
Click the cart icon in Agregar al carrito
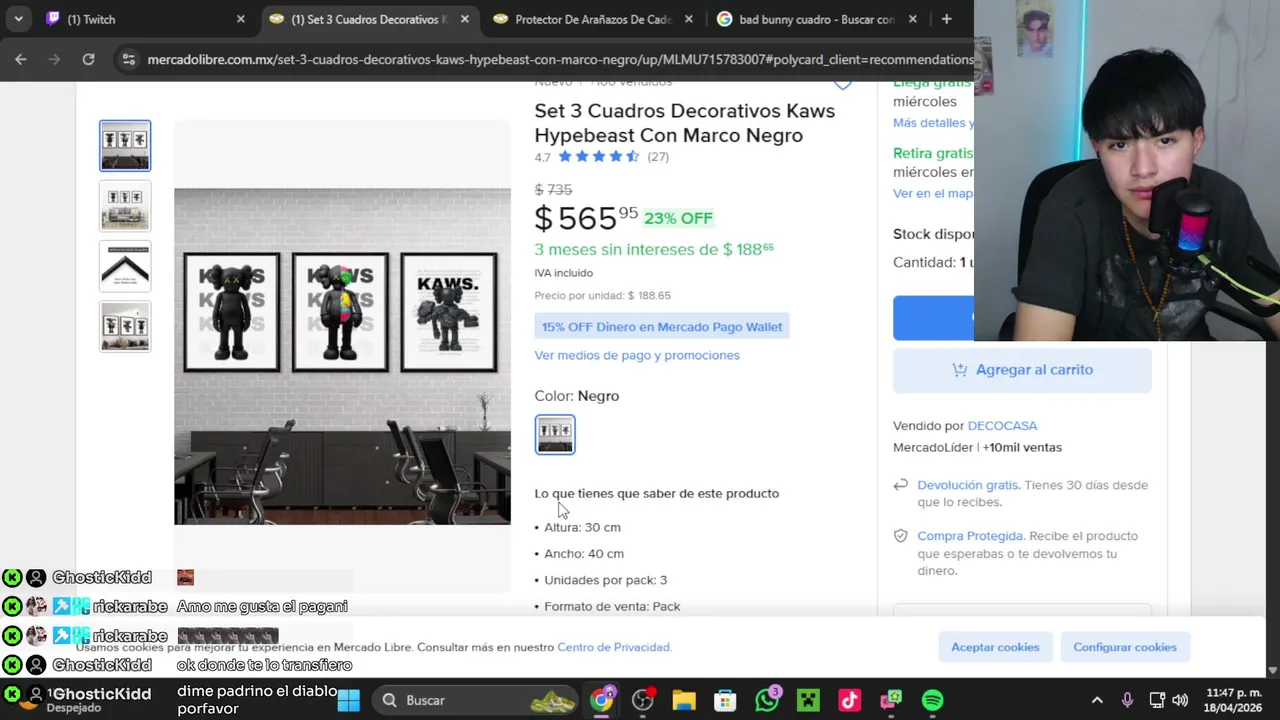click(960, 370)
